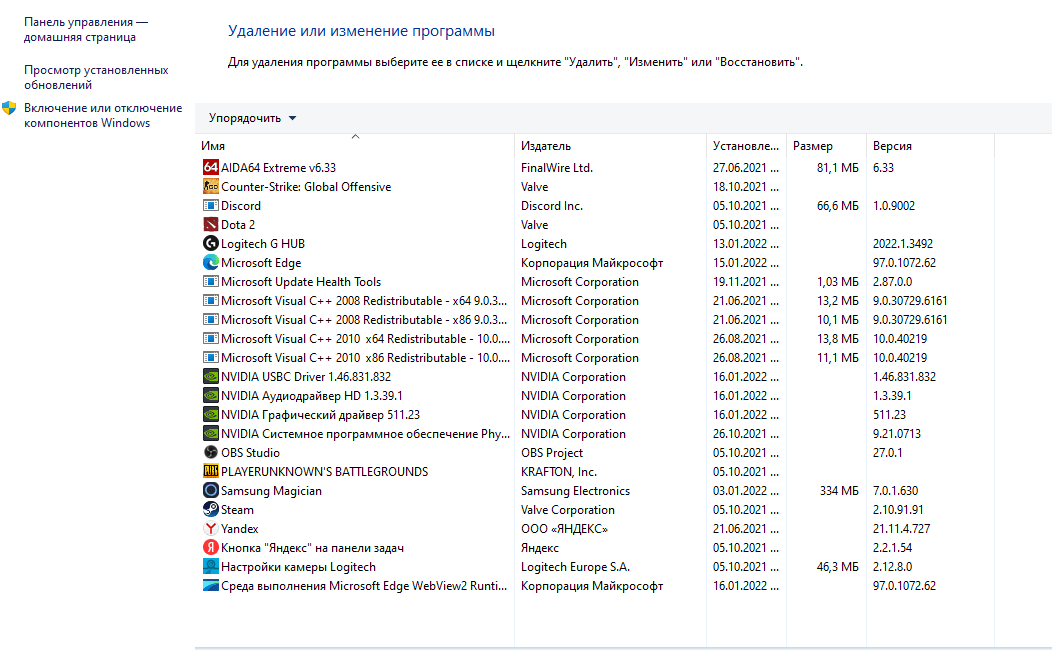This screenshot has height=650, width=1052.
Task: Sort programs by Версия column header
Action: click(x=930, y=146)
